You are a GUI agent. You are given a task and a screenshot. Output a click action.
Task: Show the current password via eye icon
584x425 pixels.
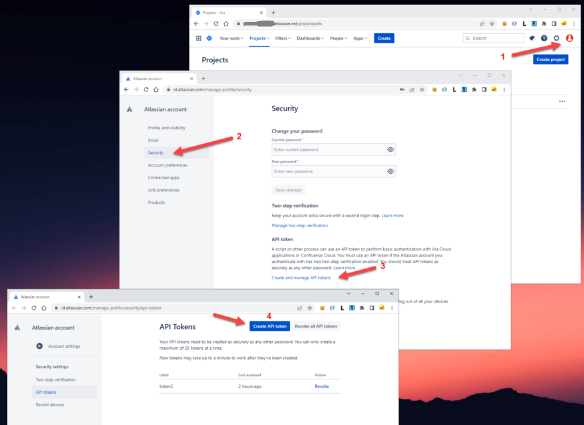coord(390,150)
